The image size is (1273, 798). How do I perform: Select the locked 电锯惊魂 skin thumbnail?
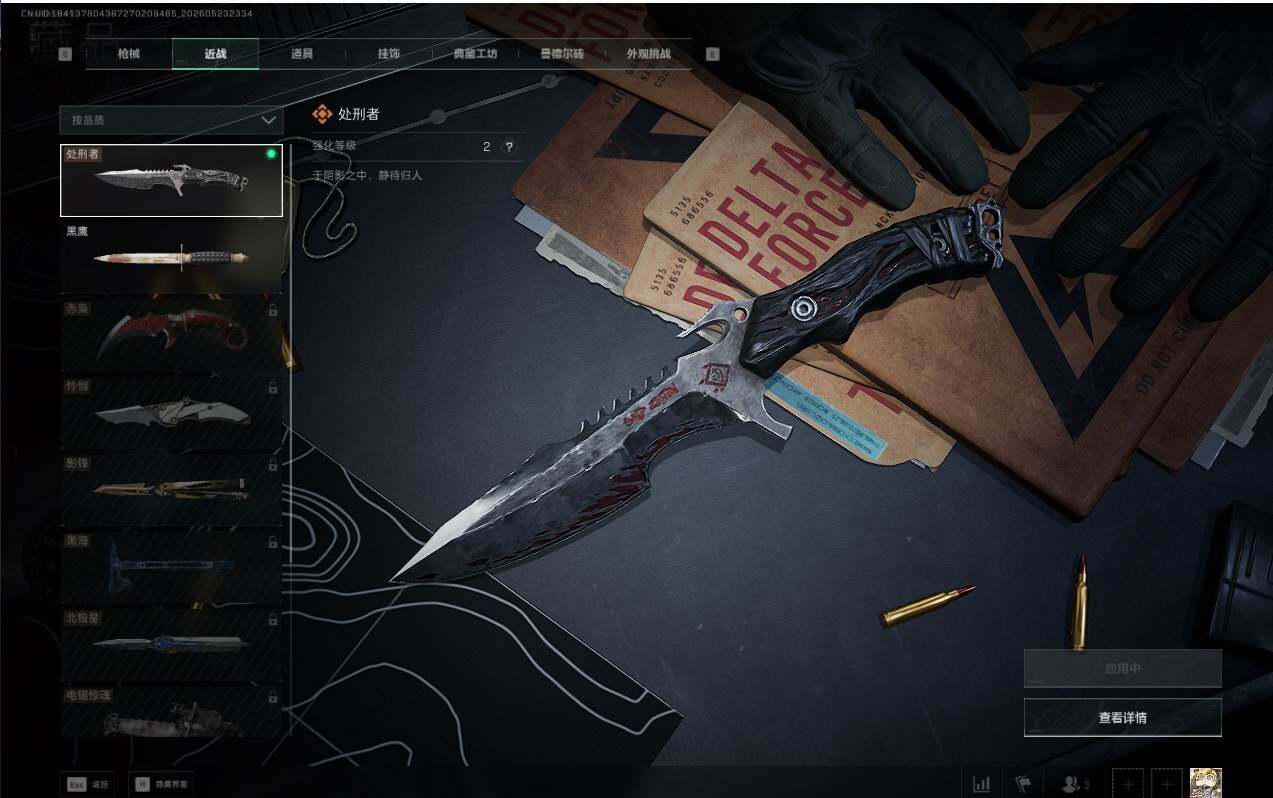click(171, 712)
